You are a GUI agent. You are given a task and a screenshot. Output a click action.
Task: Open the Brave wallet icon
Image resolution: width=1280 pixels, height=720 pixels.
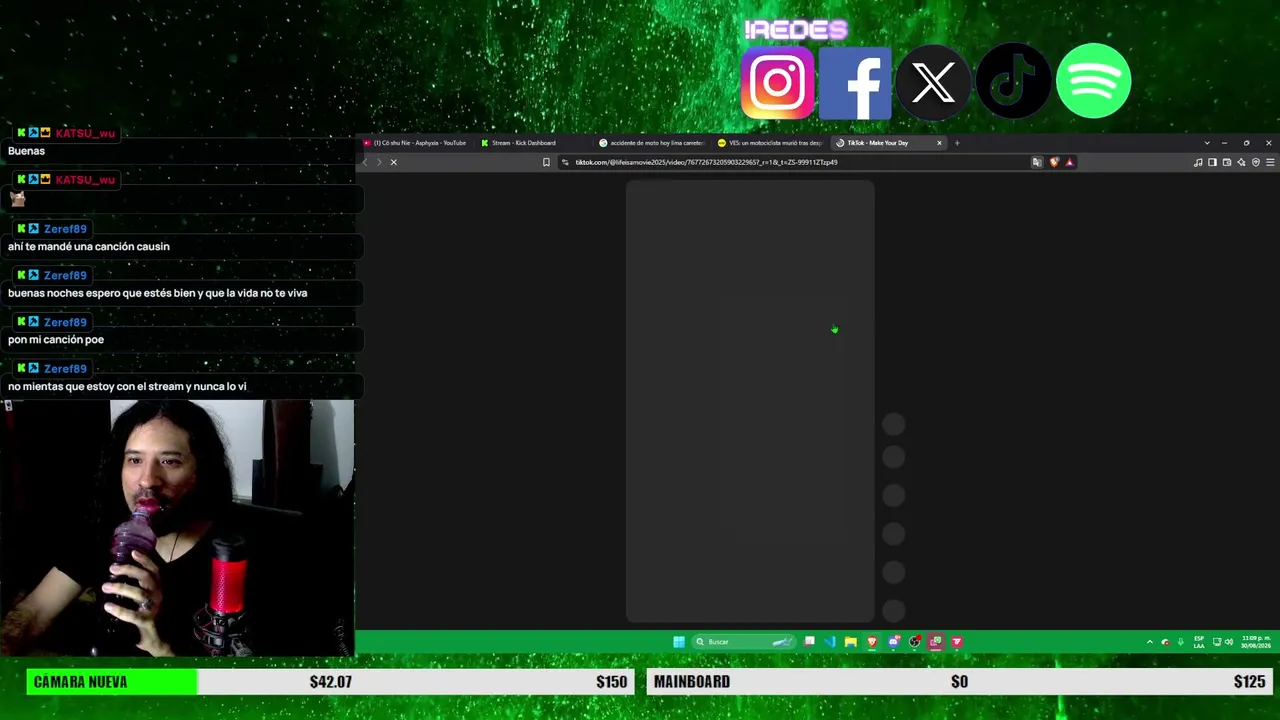1227,162
